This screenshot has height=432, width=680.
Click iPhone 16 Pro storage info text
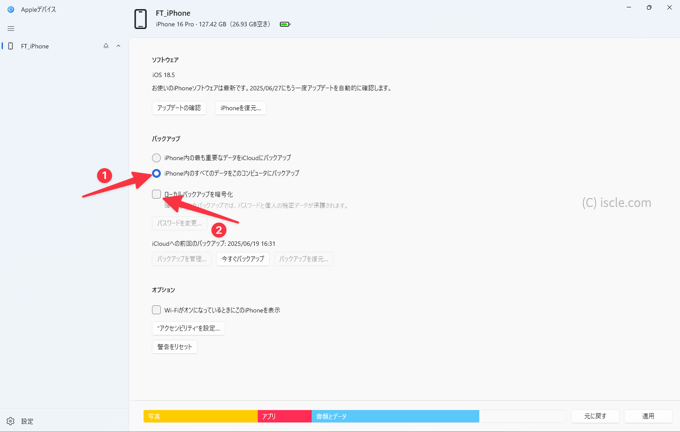pyautogui.click(x=213, y=24)
